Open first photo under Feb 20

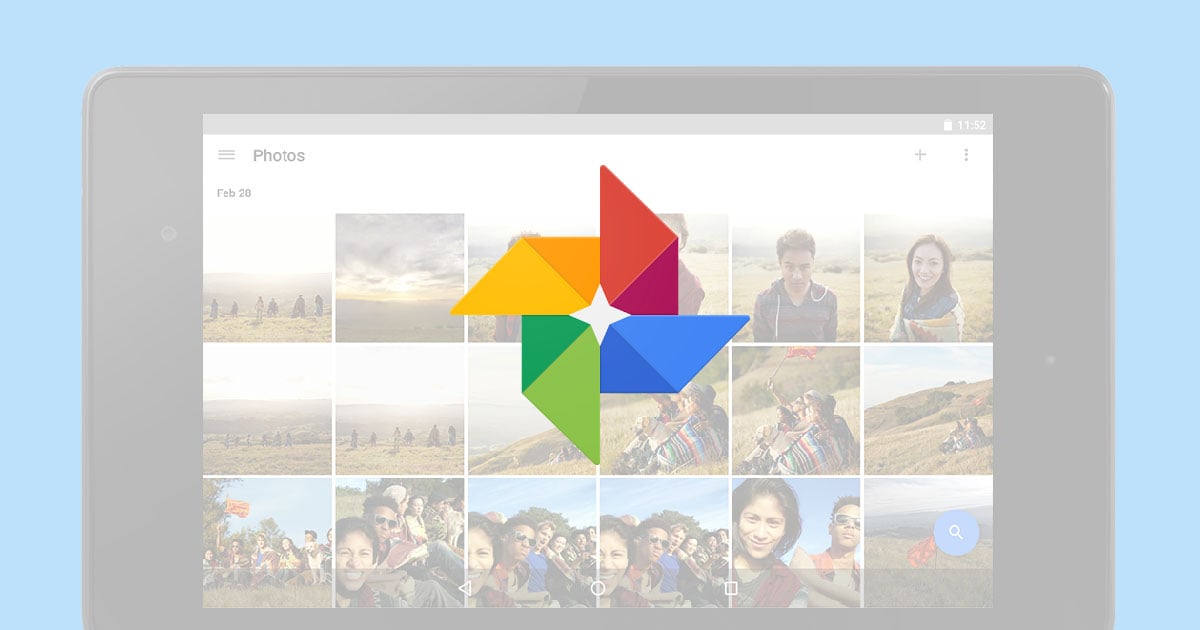pos(267,277)
